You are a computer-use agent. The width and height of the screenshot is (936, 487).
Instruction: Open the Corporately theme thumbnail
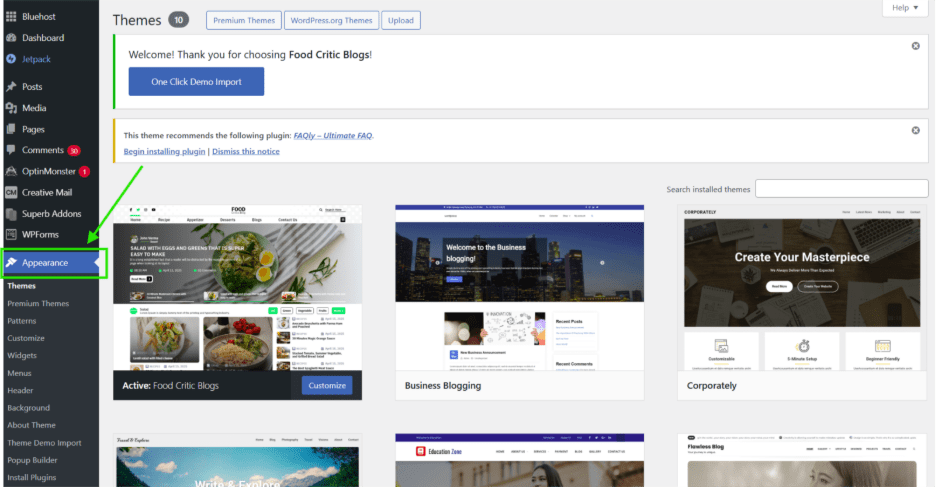point(802,288)
